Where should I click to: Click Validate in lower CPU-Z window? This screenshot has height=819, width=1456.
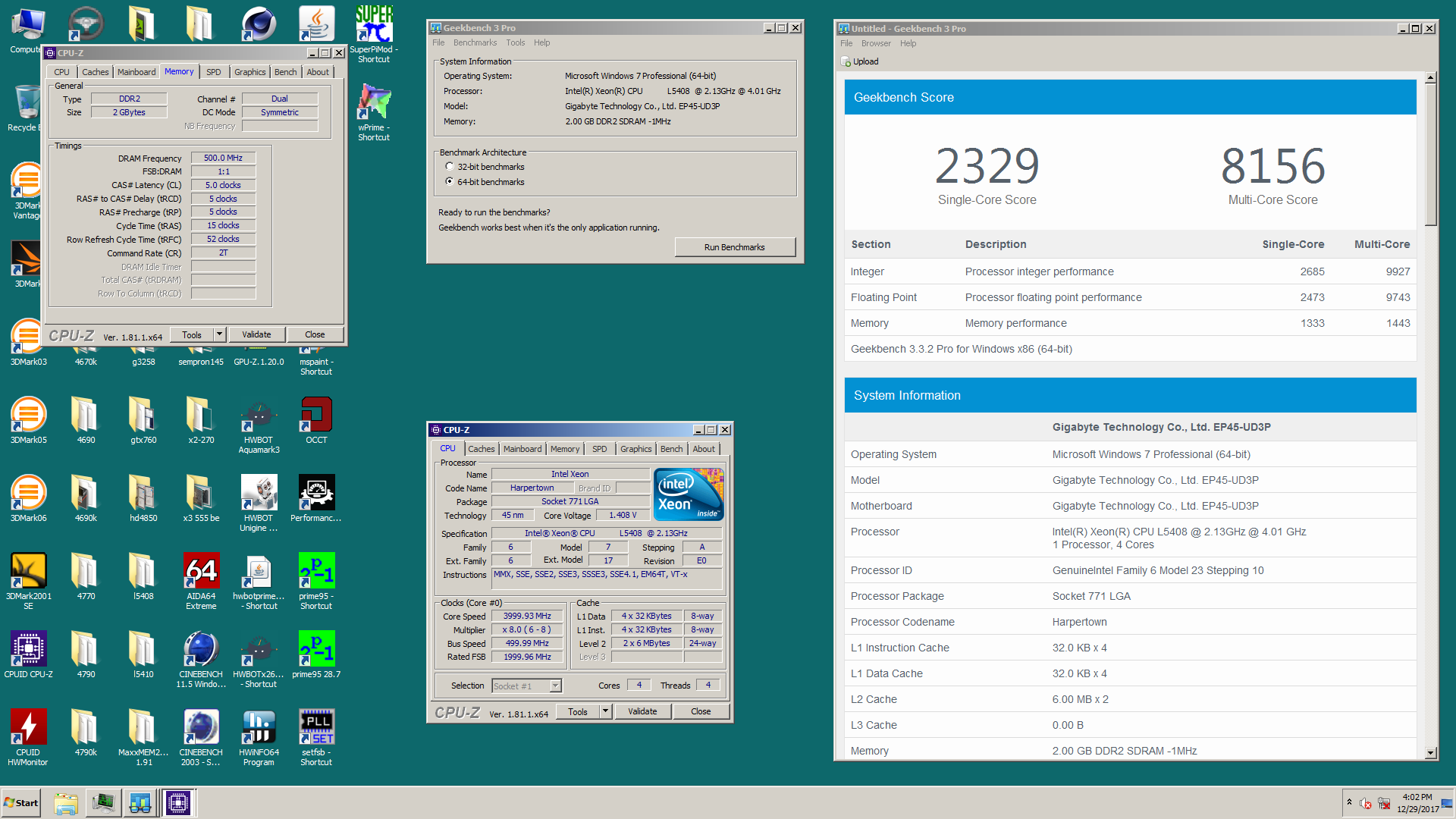click(642, 711)
